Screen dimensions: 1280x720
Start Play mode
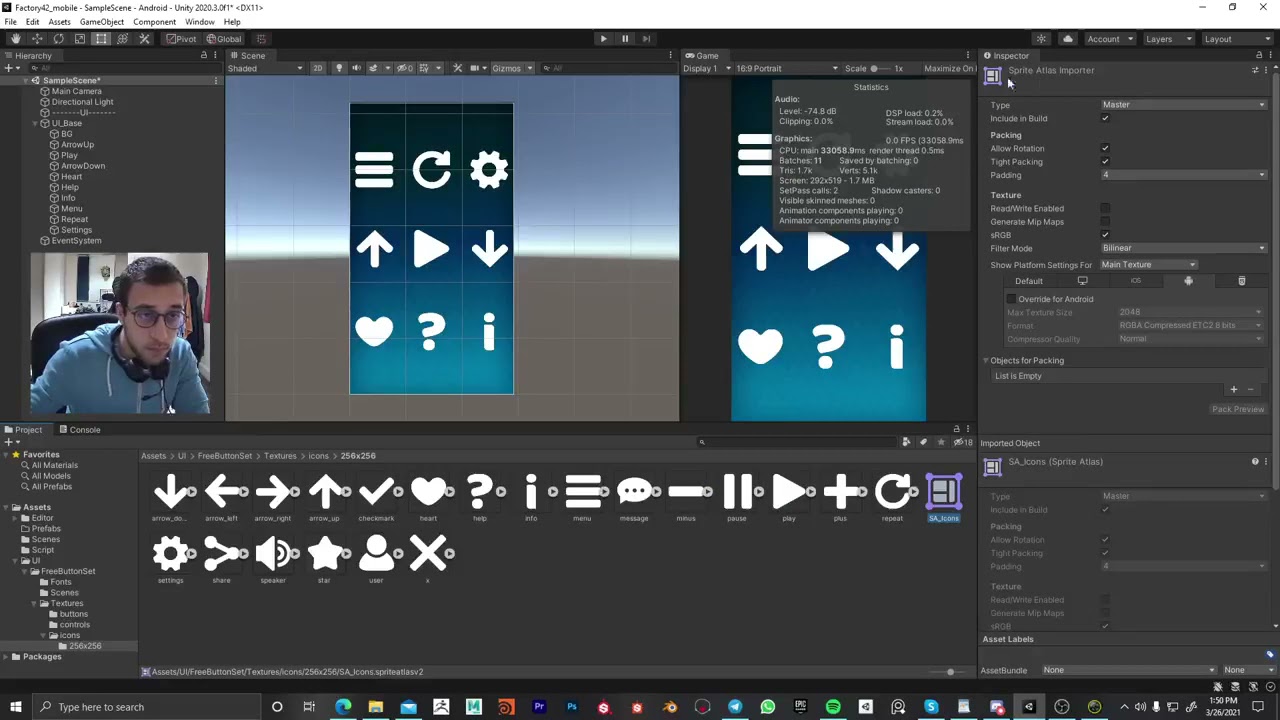pos(603,39)
